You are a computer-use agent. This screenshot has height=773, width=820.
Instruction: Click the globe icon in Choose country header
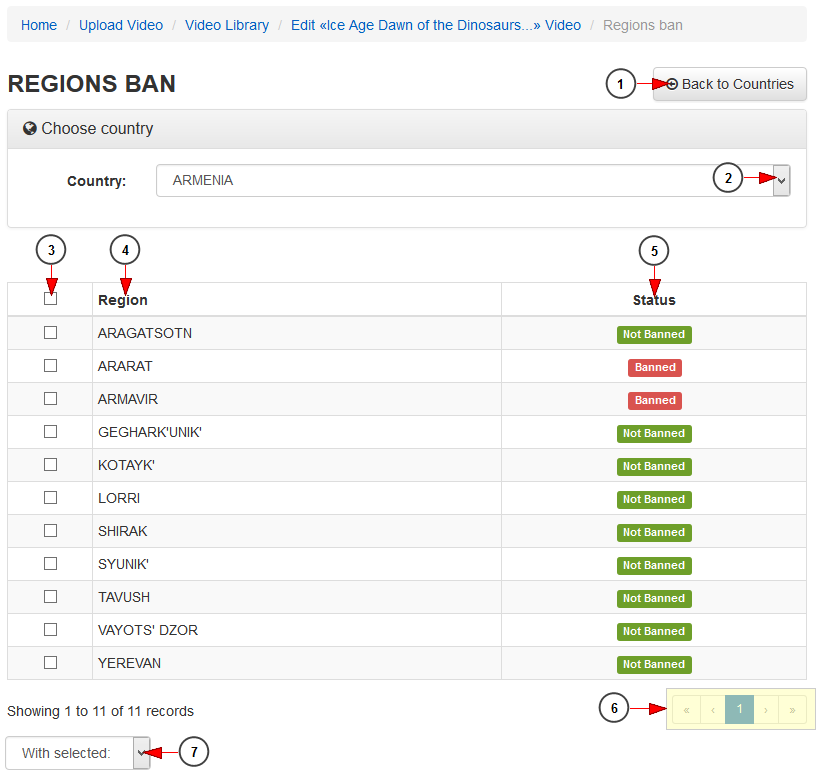(30, 129)
